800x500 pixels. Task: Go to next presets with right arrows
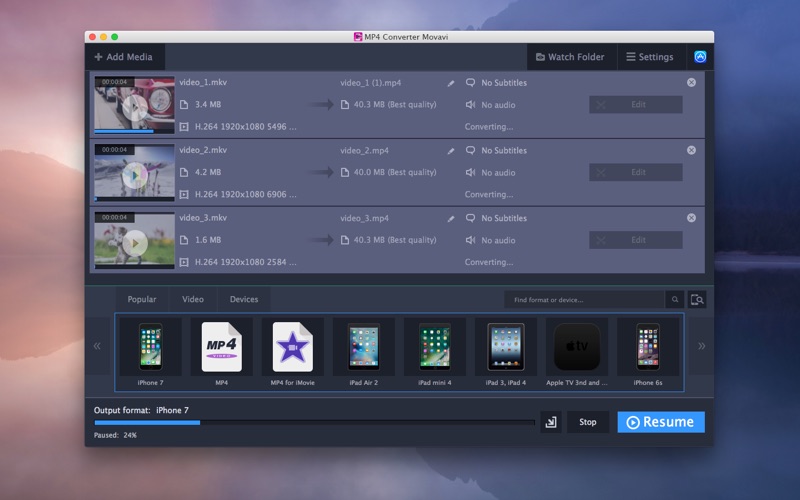pyautogui.click(x=702, y=346)
